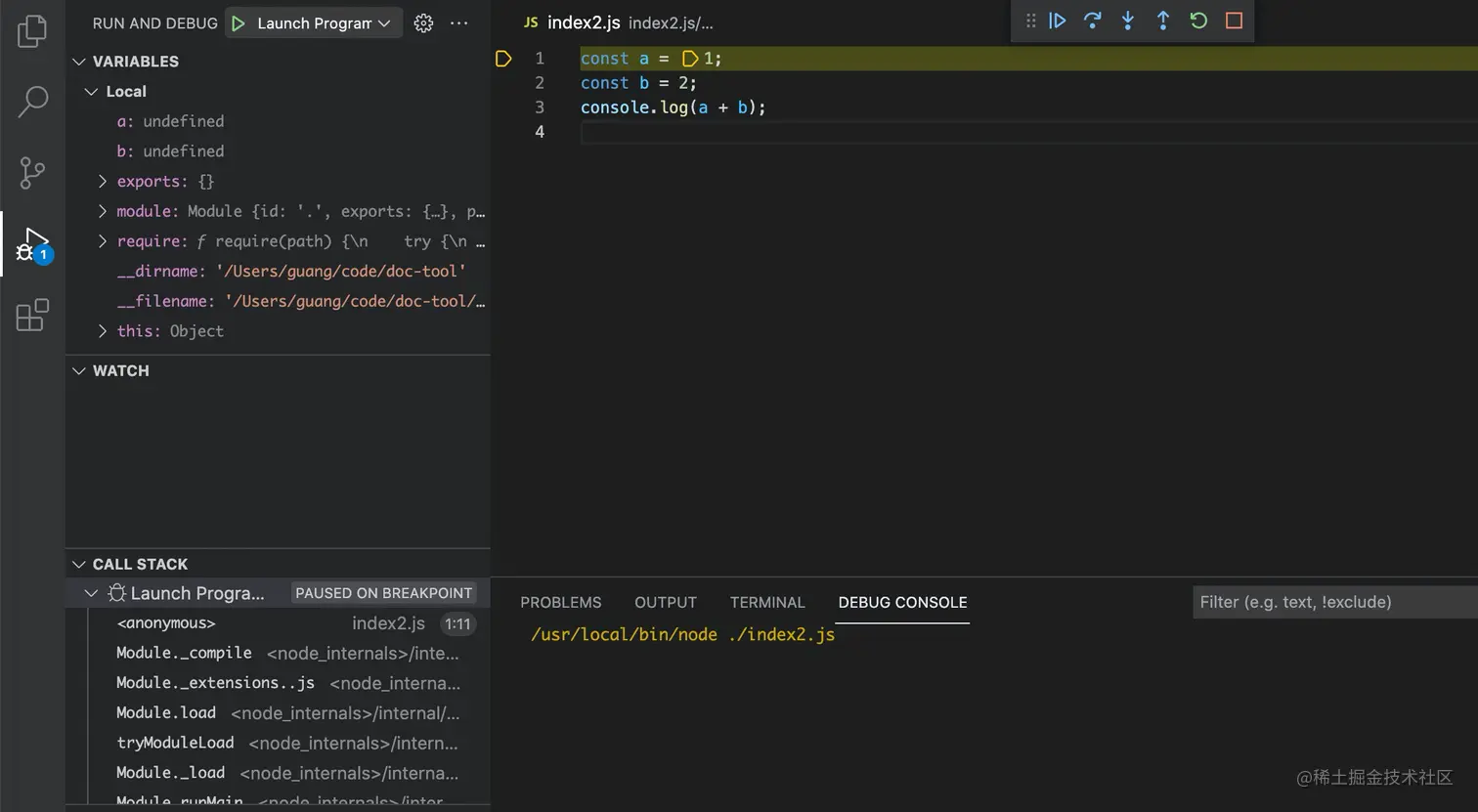Click Continue in debug toolbar

1057,21
